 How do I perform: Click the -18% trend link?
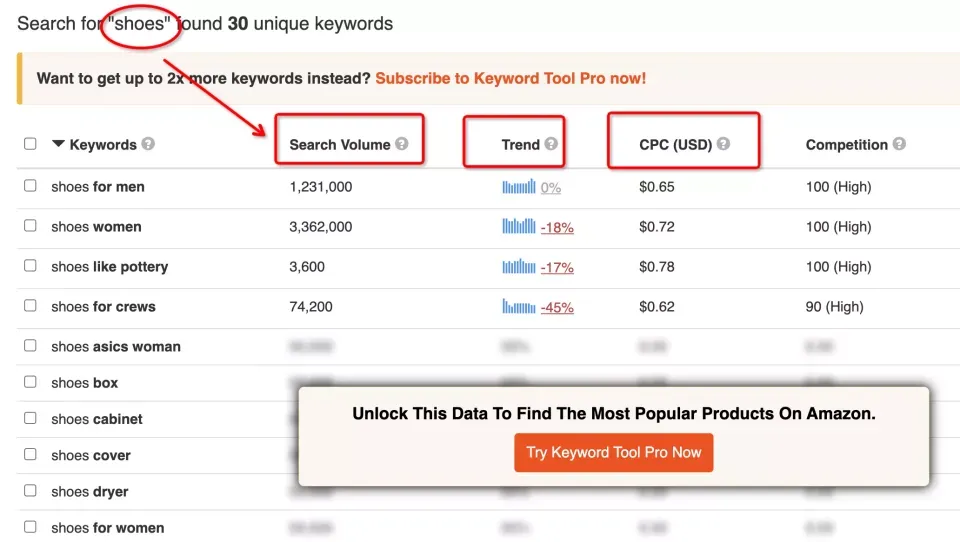click(557, 228)
